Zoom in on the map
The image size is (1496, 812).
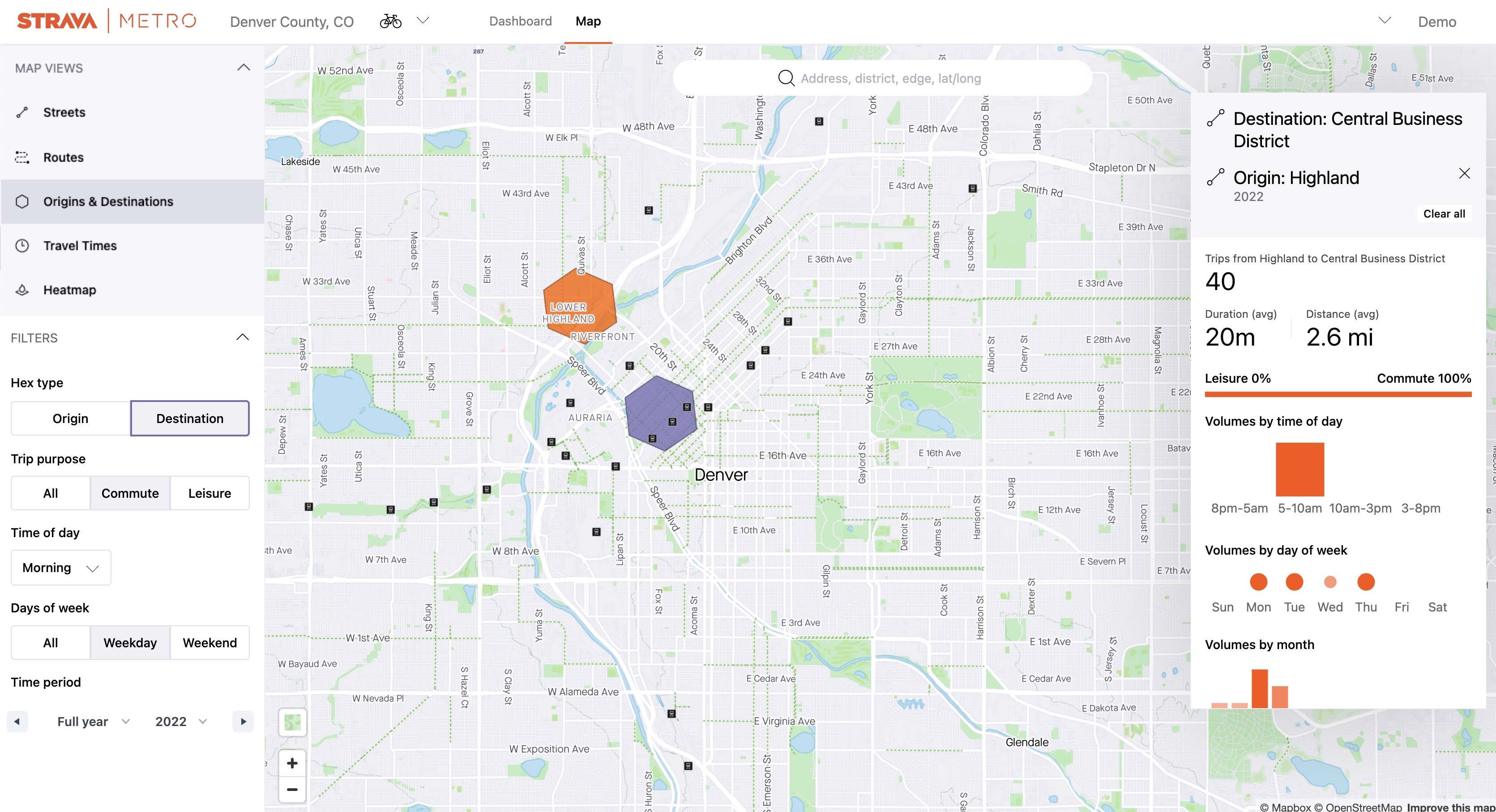[x=292, y=763]
